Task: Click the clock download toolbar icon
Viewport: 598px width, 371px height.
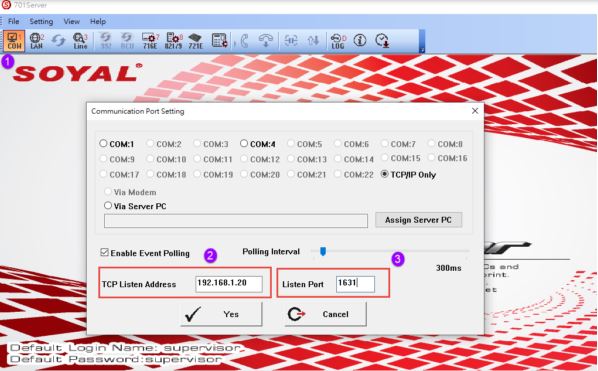Action: click(382, 40)
